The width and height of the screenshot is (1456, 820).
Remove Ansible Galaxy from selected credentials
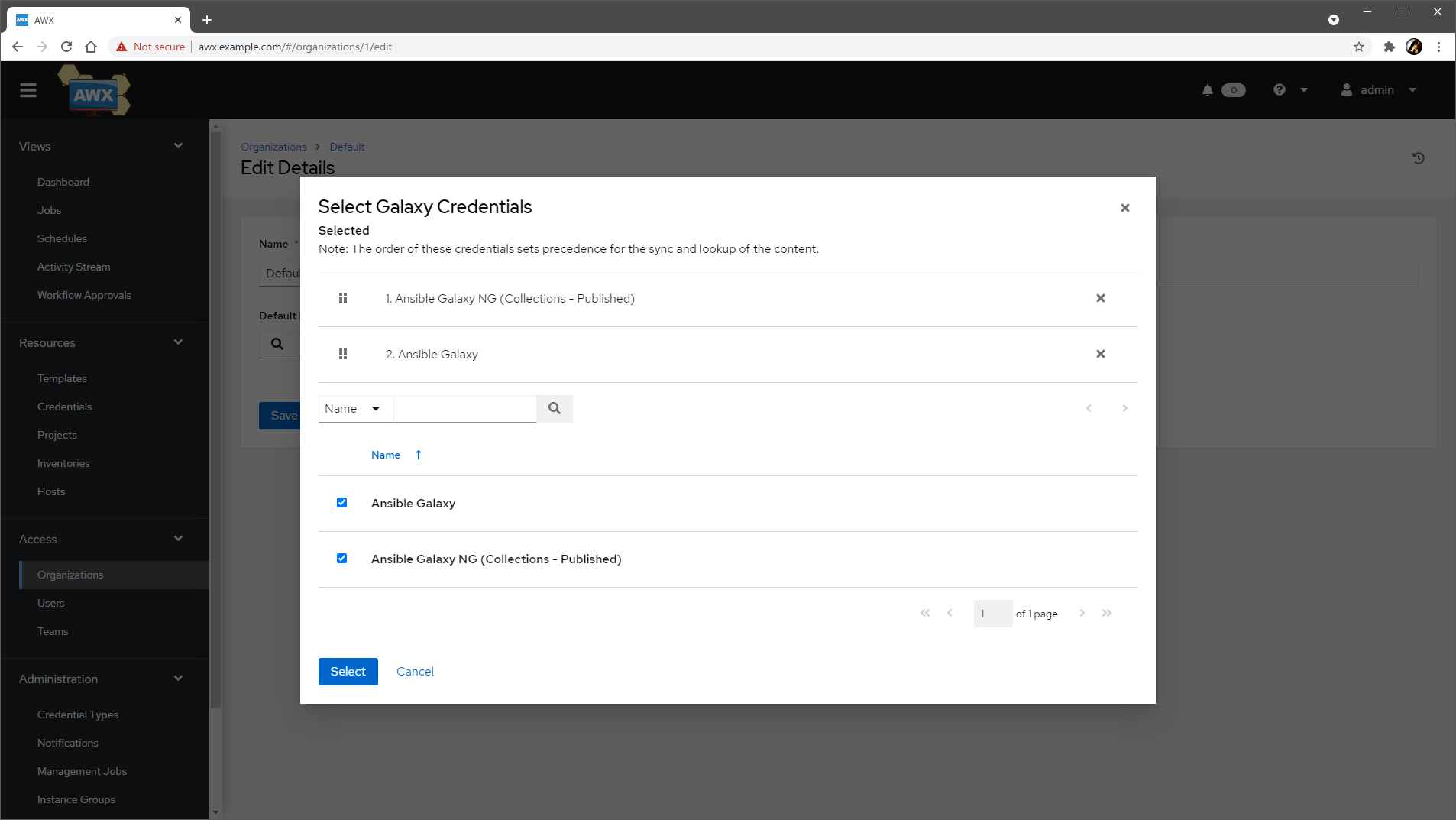[1100, 354]
